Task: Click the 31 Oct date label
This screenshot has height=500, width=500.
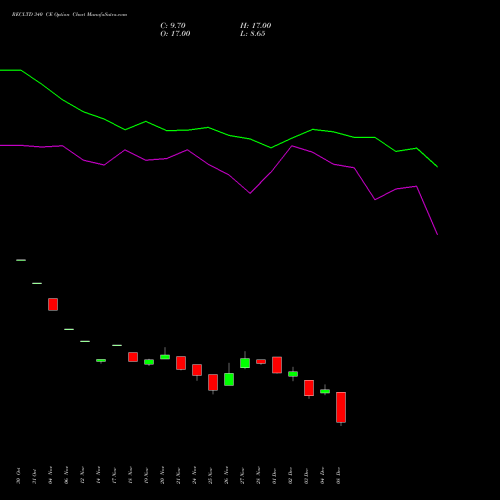Action: click(x=34, y=476)
